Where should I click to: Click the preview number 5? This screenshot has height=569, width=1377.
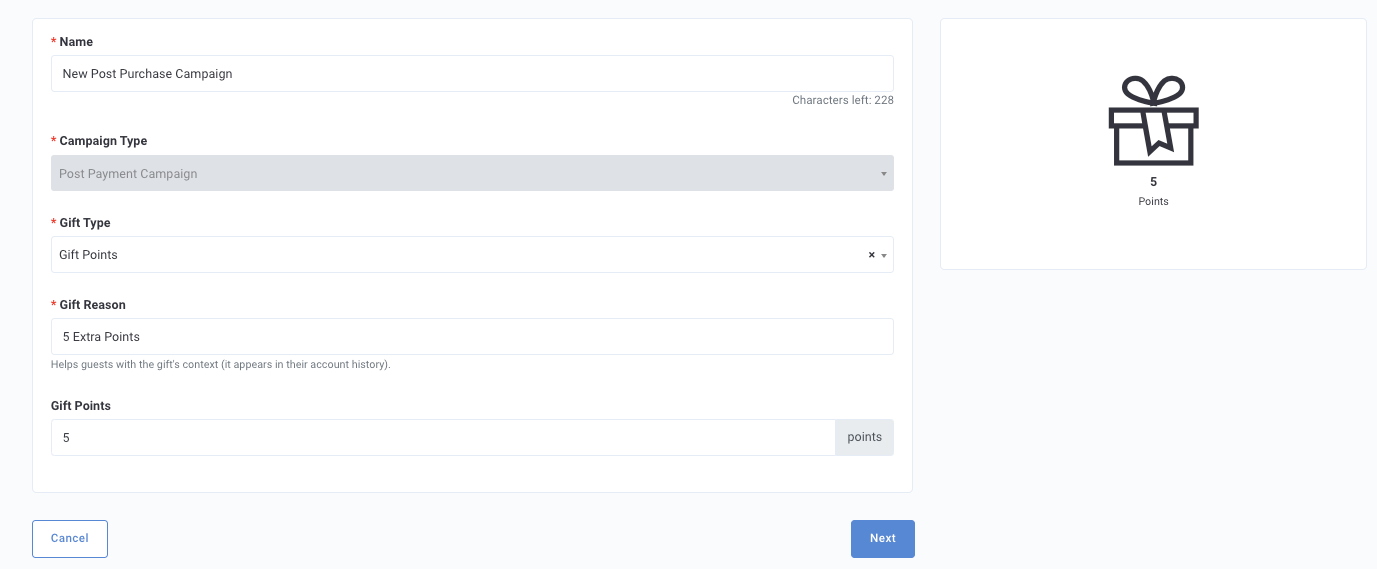1153,182
